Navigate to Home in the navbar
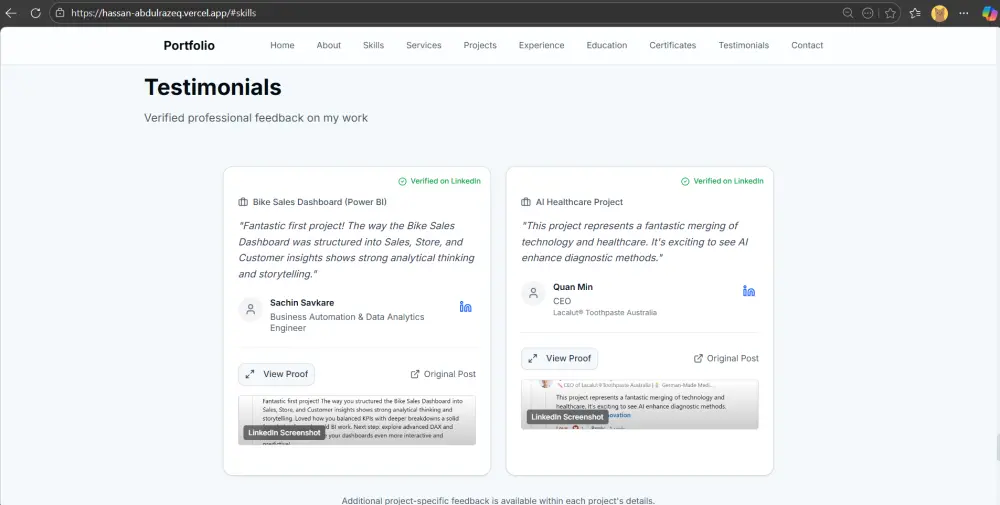 tap(282, 45)
